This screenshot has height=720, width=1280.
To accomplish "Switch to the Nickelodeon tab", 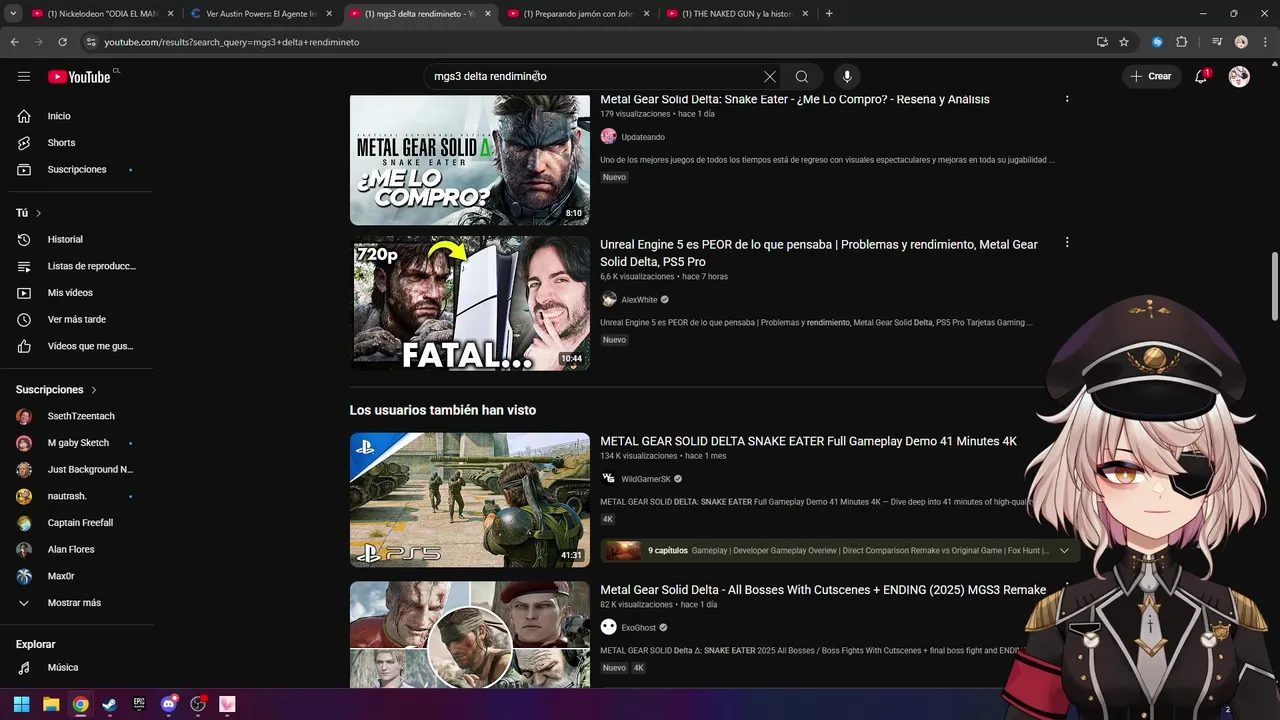I will (103, 13).
